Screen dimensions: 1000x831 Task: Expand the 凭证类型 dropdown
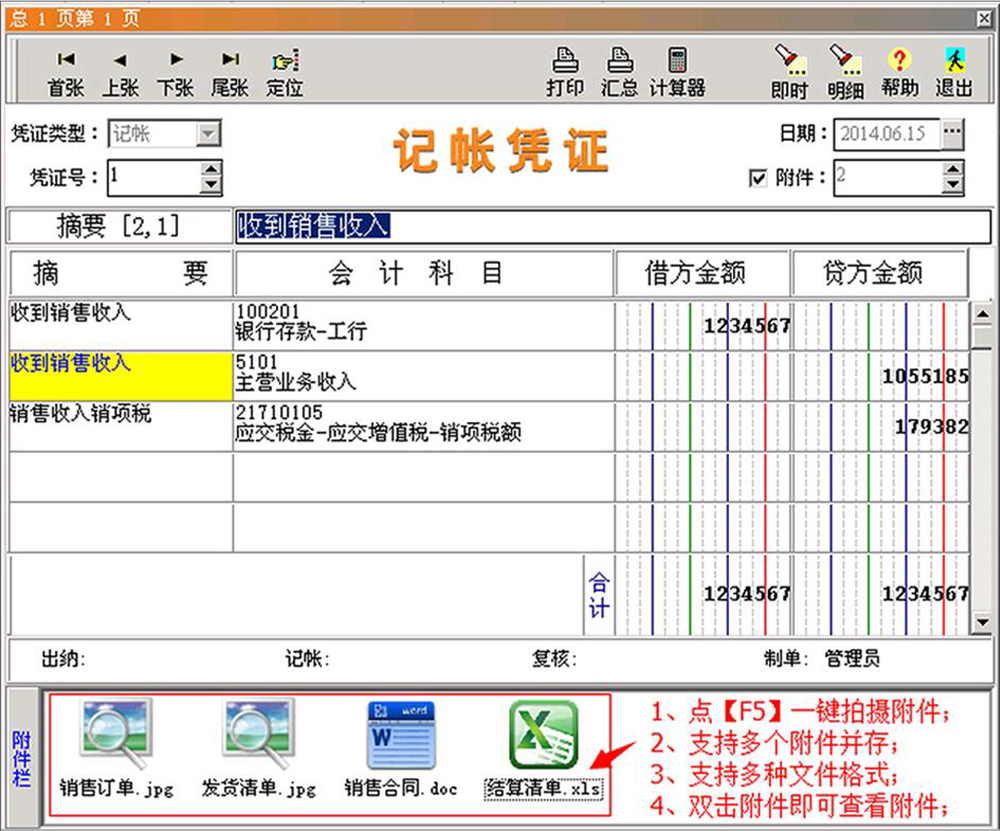[208, 134]
